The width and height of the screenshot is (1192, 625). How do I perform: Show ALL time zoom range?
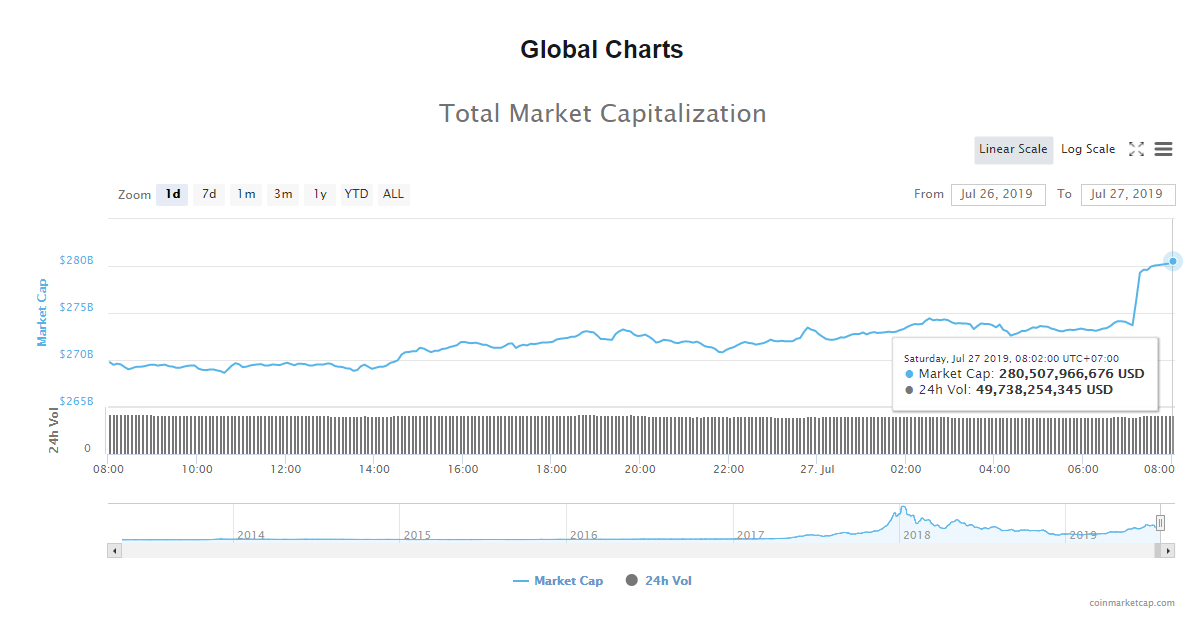[x=393, y=195]
